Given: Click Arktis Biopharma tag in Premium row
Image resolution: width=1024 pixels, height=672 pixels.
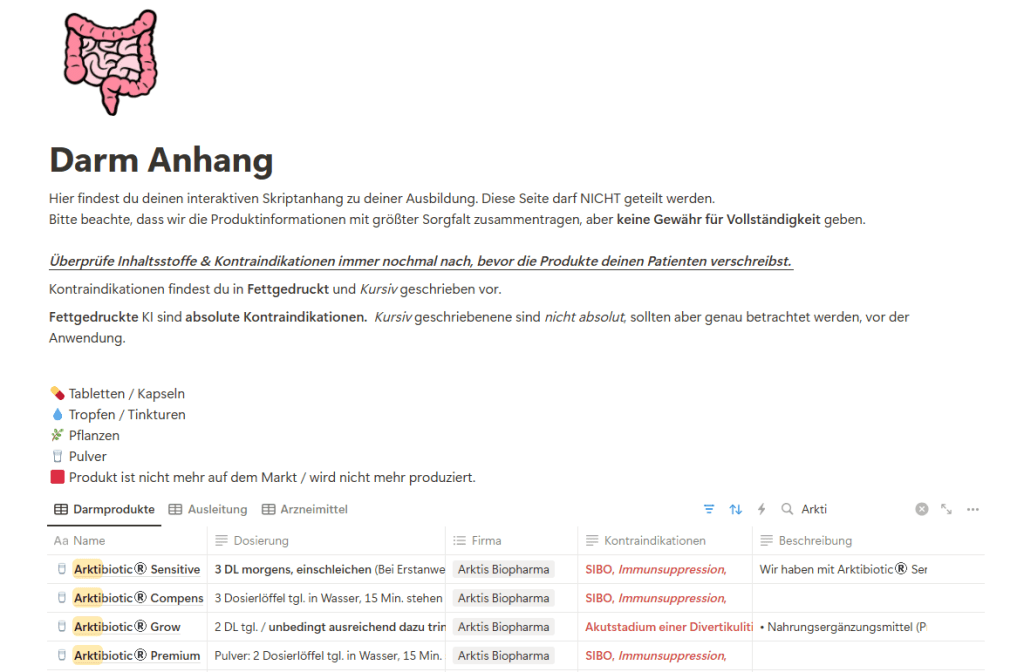Looking at the screenshot, I should point(504,656).
